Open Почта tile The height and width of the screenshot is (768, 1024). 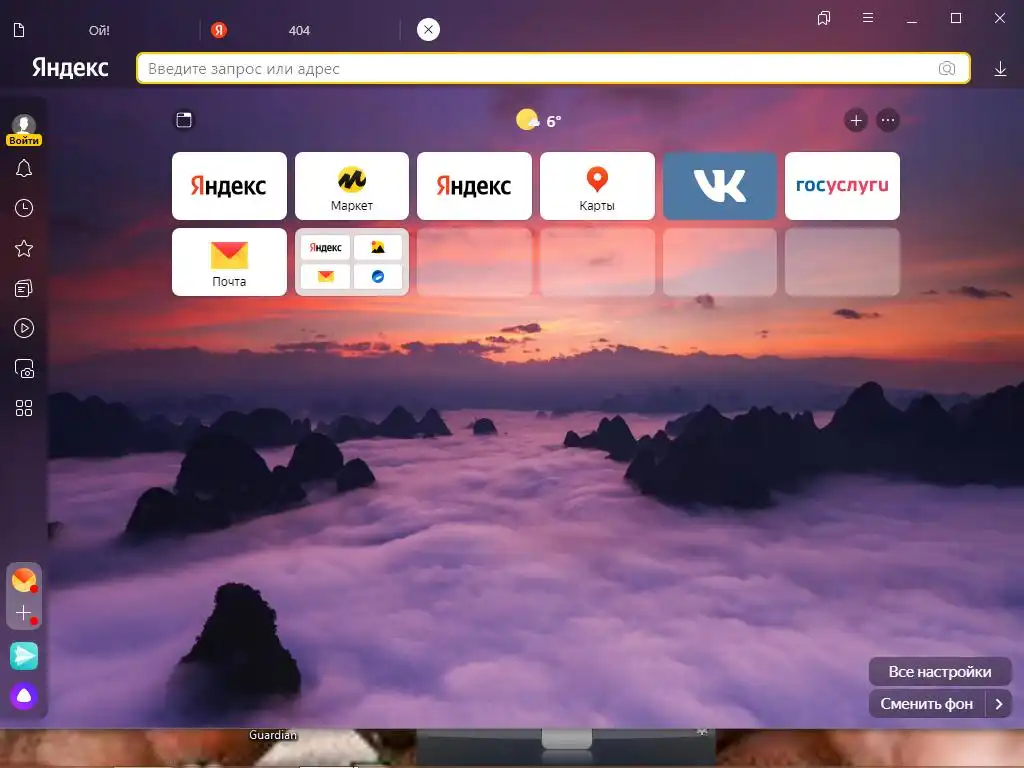(229, 262)
